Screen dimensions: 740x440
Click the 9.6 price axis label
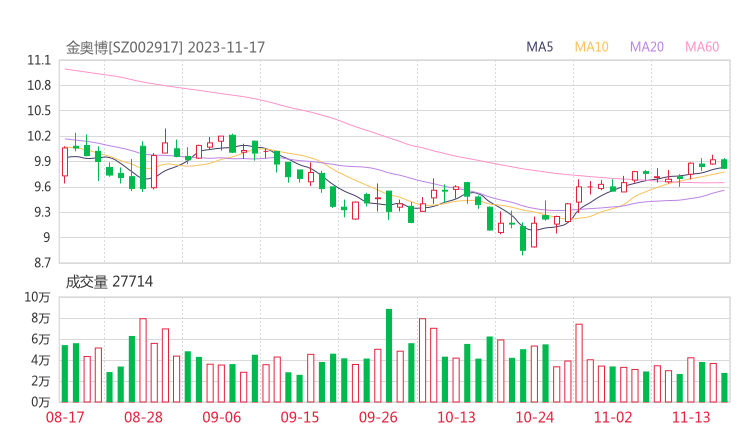pos(42,187)
